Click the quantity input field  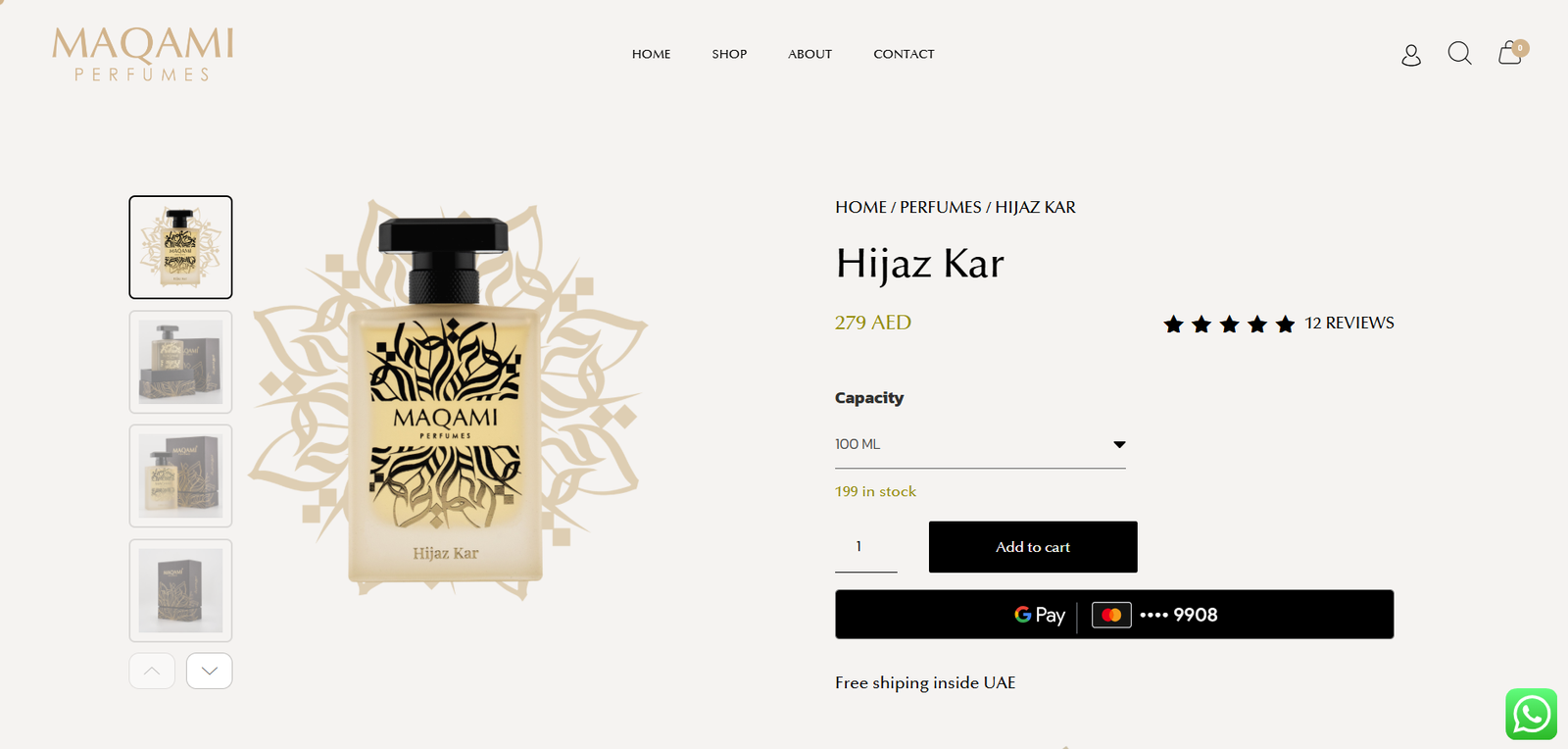point(866,547)
